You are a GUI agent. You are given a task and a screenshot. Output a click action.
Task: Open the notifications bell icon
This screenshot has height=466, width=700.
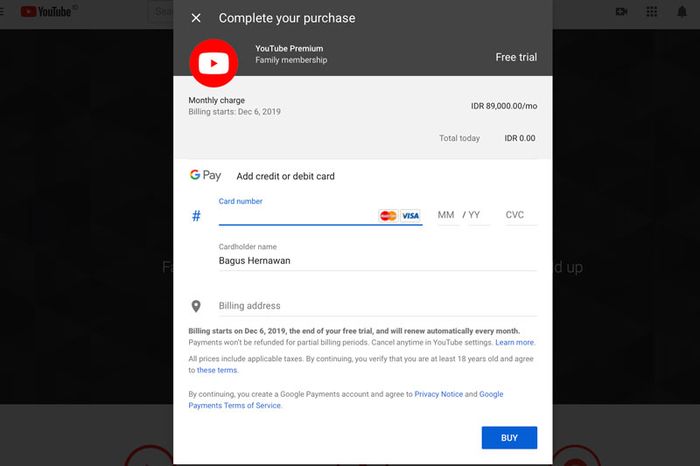coord(682,12)
